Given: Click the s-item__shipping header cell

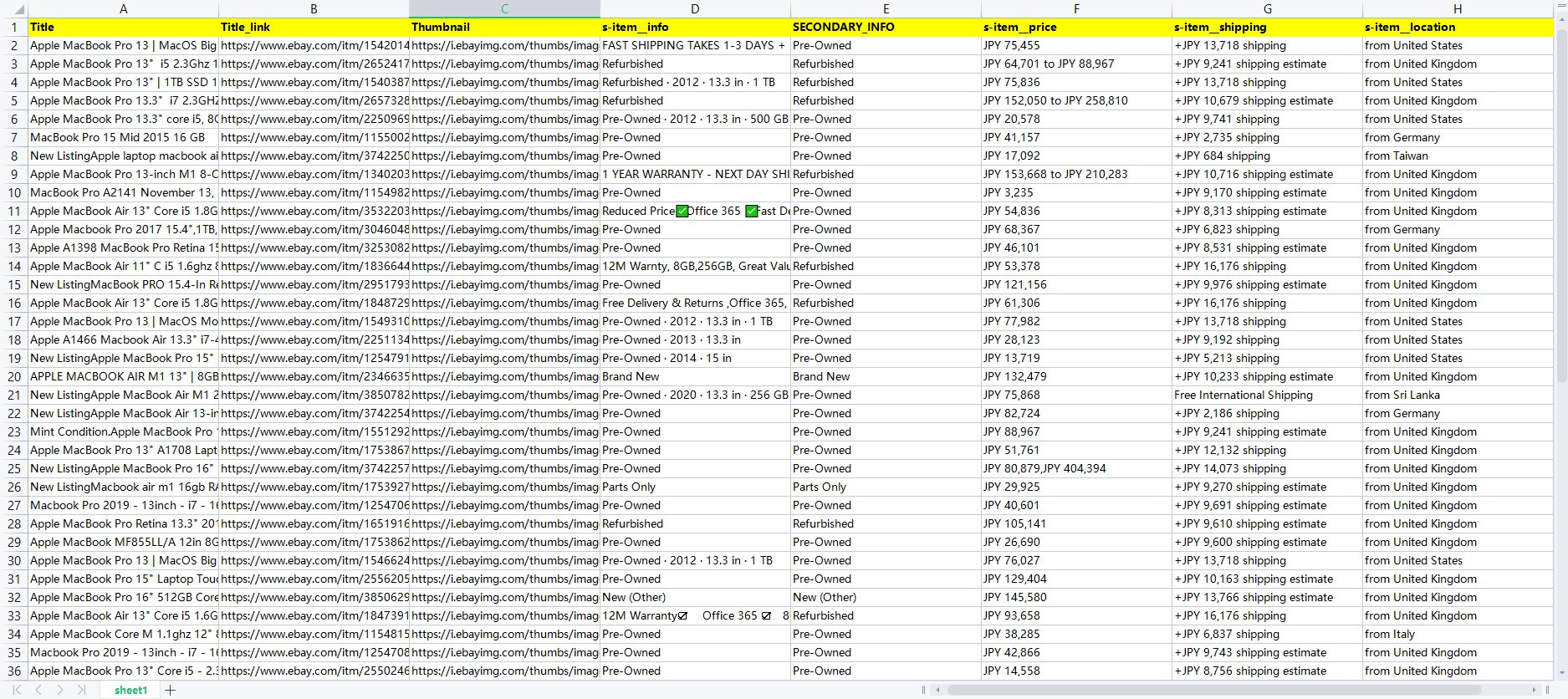Looking at the screenshot, I should (x=1267, y=27).
